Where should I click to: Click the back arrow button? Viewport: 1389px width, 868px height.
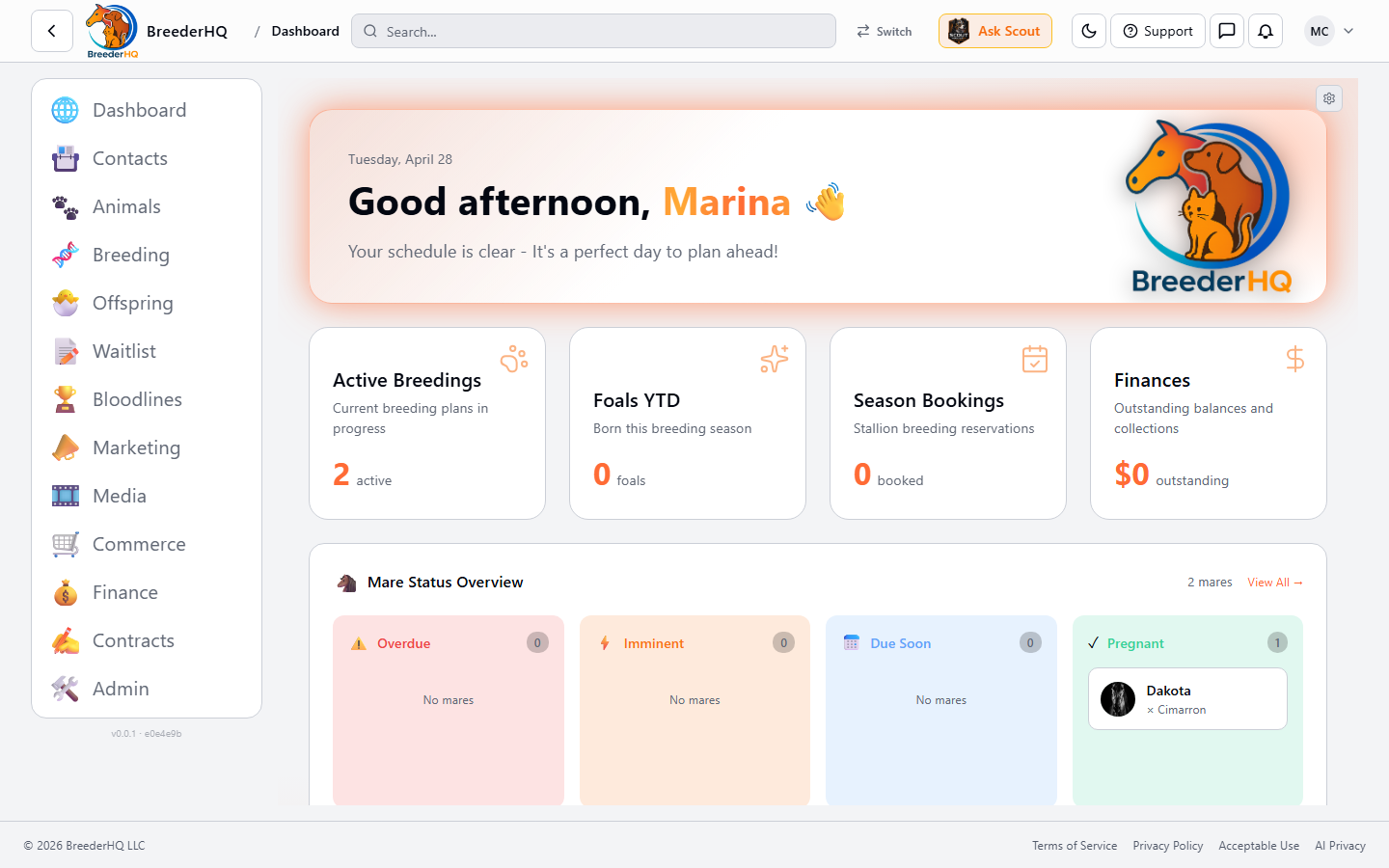point(52,31)
